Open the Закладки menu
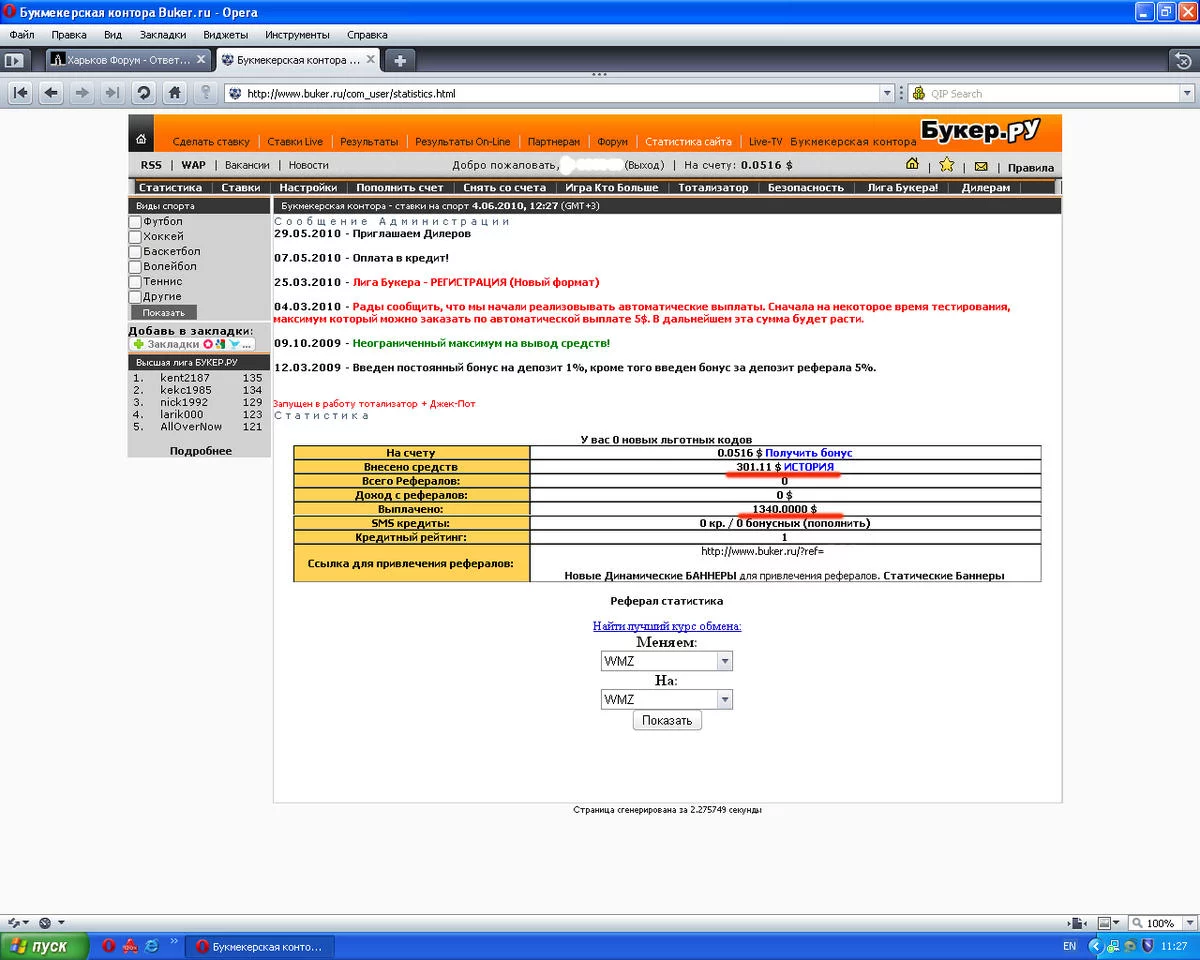Image resolution: width=1200 pixels, height=960 pixels. pyautogui.click(x=162, y=34)
